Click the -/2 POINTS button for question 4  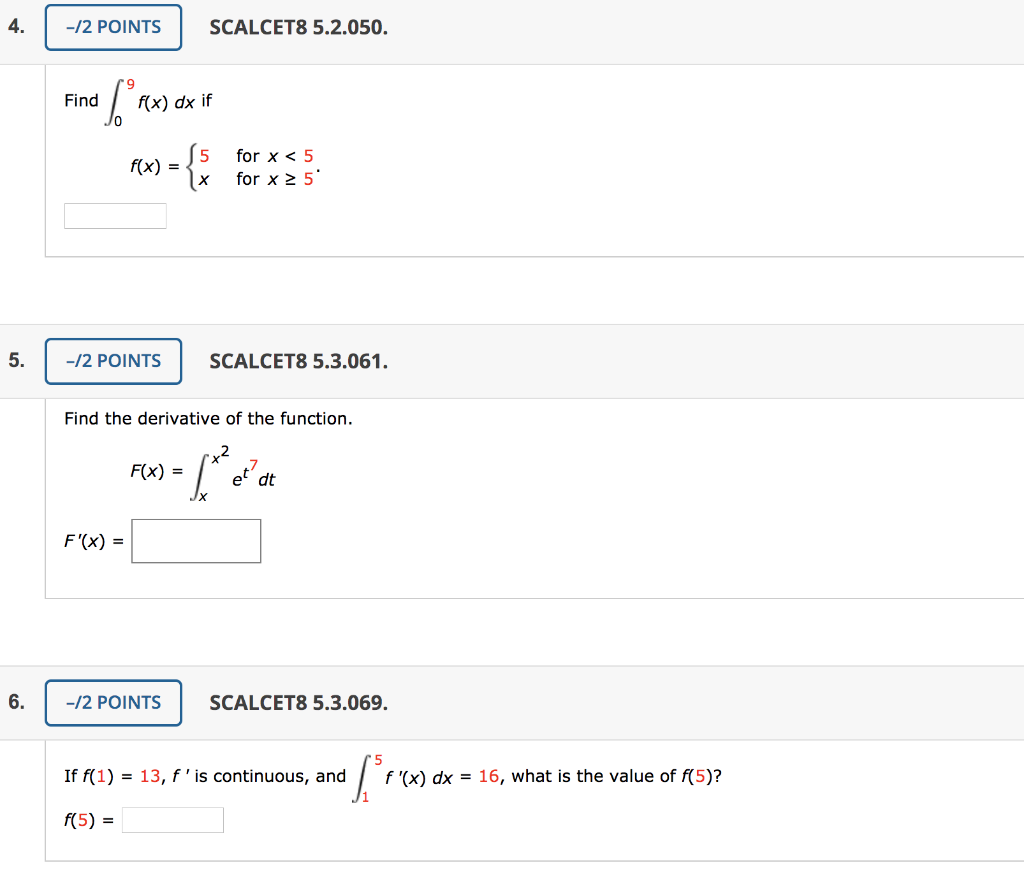click(112, 27)
